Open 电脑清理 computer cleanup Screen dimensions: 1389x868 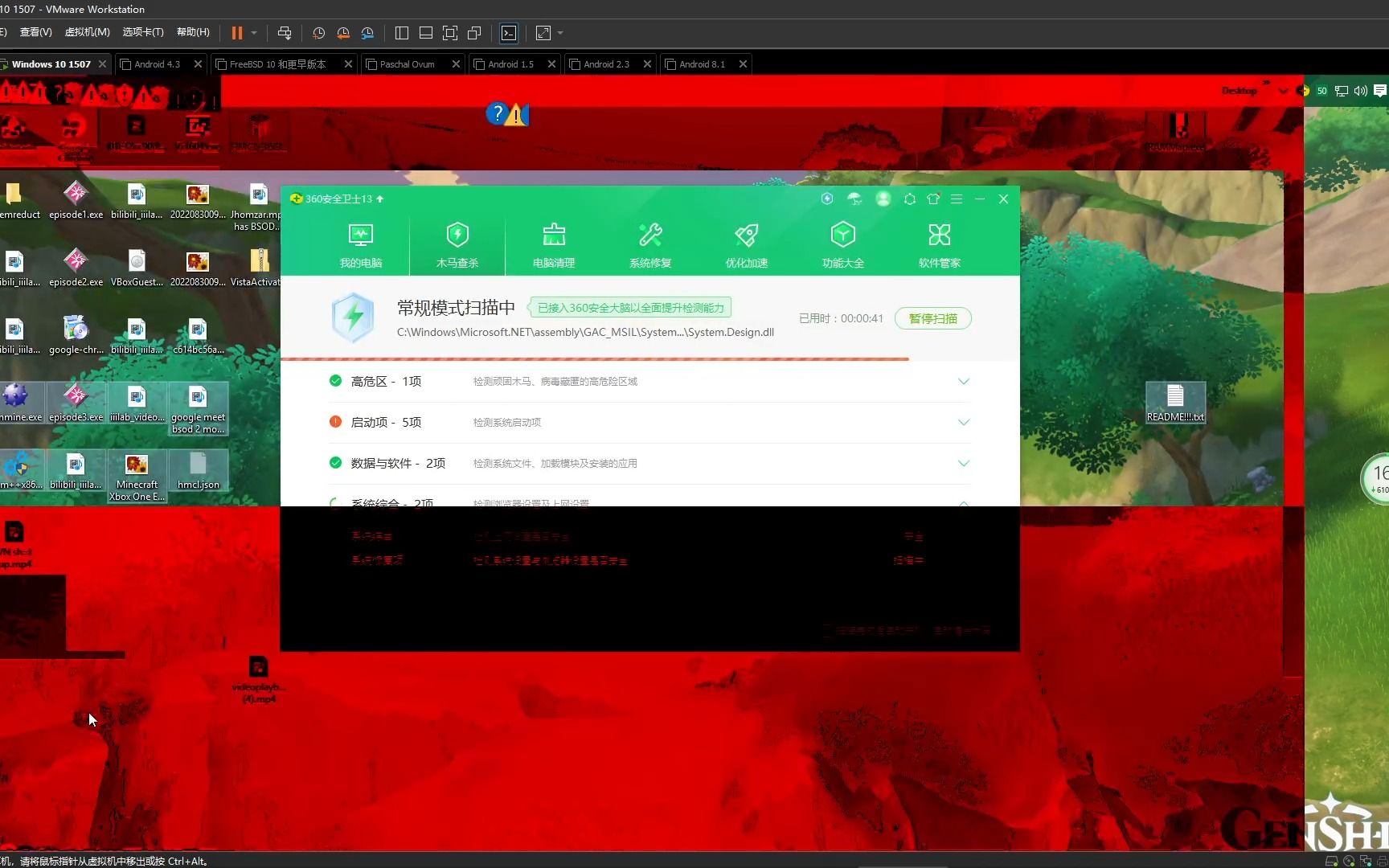(554, 245)
